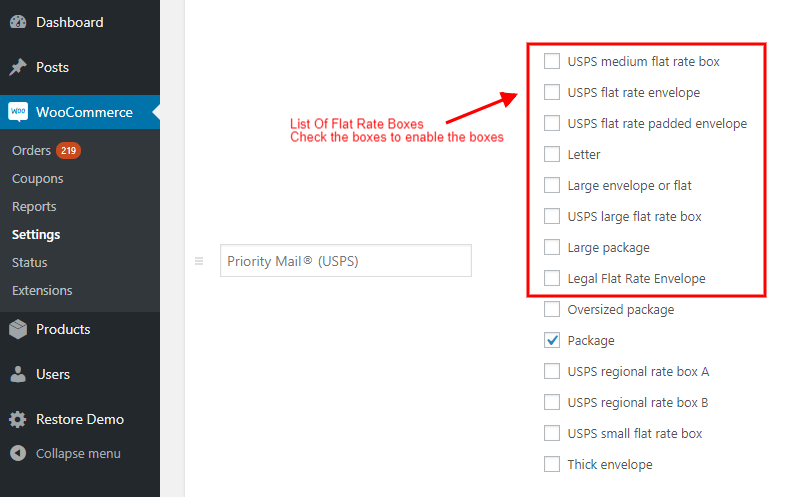Click the Priority Mail (USPS) name field
This screenshot has height=497, width=788.
coord(346,261)
